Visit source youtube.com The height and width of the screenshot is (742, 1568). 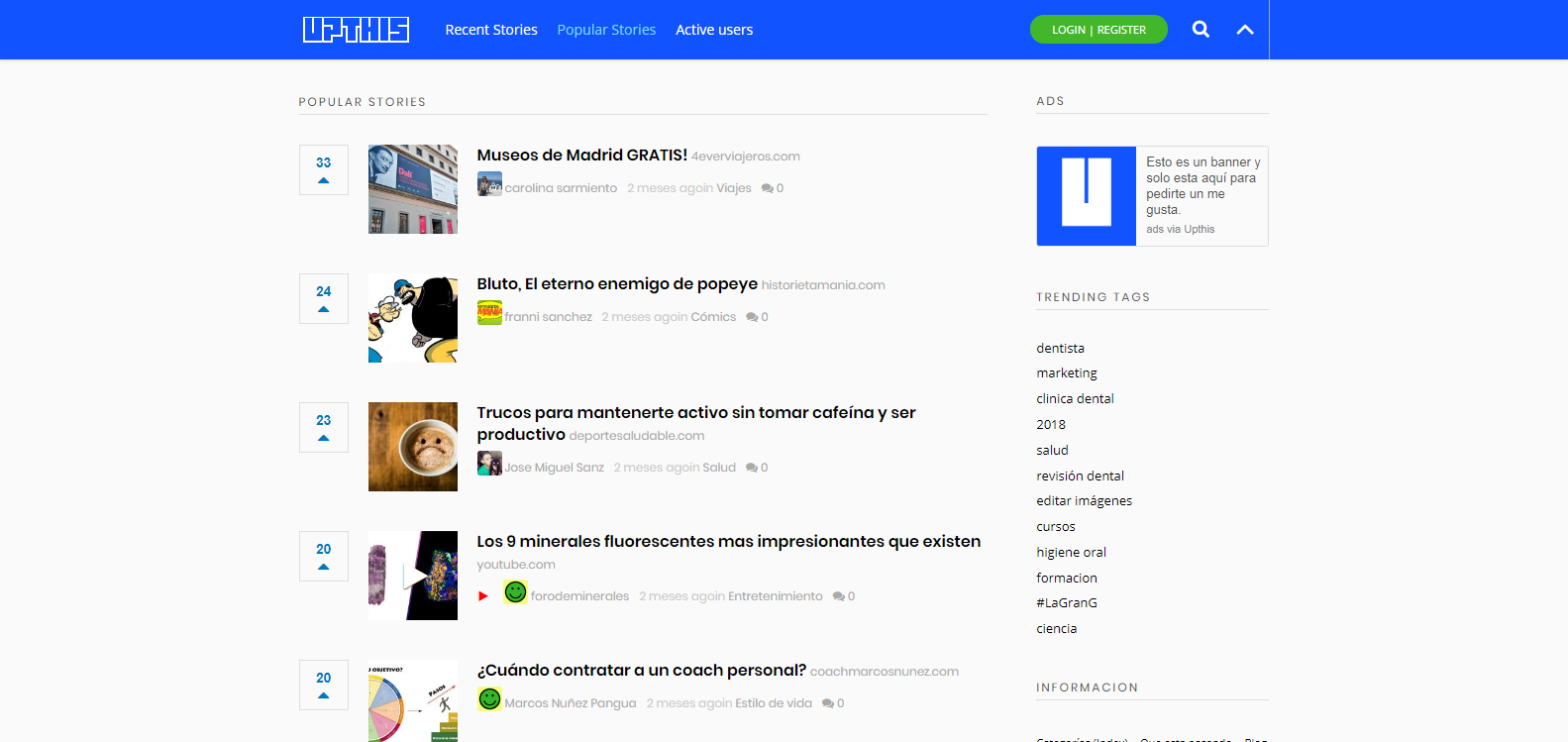pos(516,565)
